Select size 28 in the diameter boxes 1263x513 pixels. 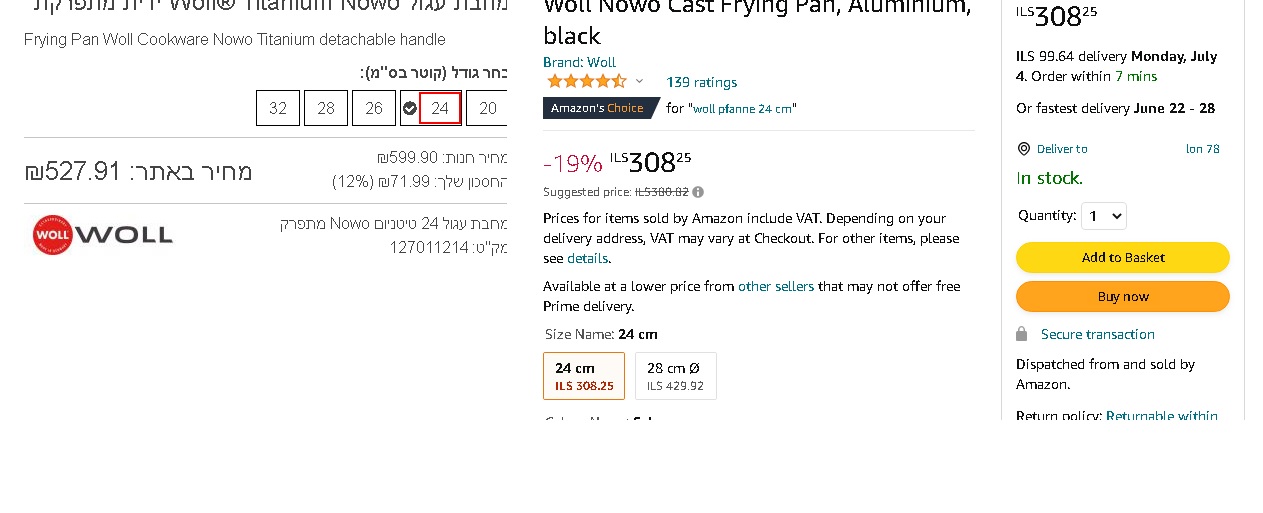point(326,108)
